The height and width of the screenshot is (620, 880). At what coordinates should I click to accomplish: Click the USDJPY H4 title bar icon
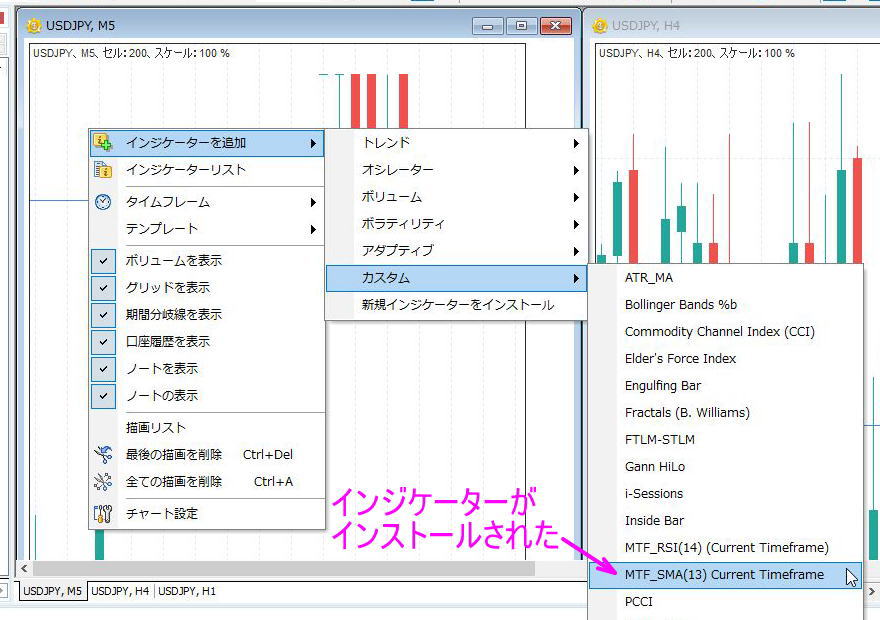(x=601, y=24)
